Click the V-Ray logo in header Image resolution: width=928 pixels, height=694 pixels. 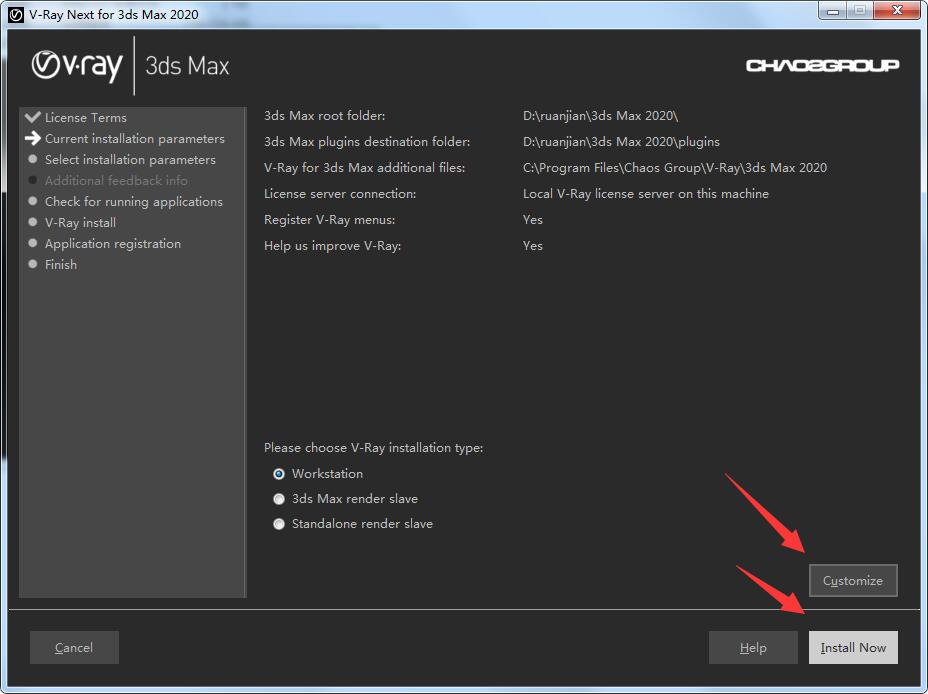[x=77, y=66]
